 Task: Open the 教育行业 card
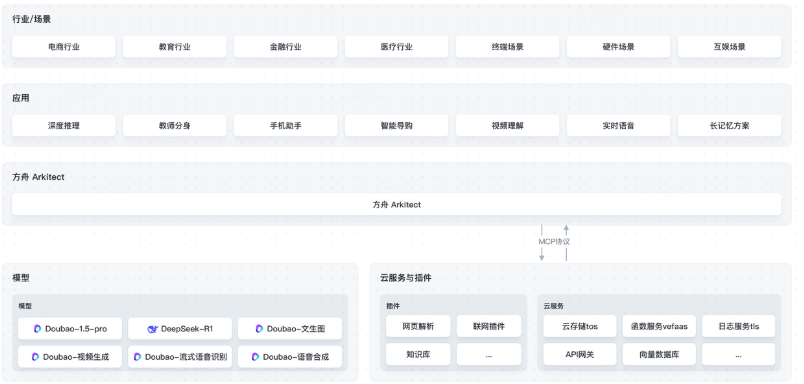point(175,47)
